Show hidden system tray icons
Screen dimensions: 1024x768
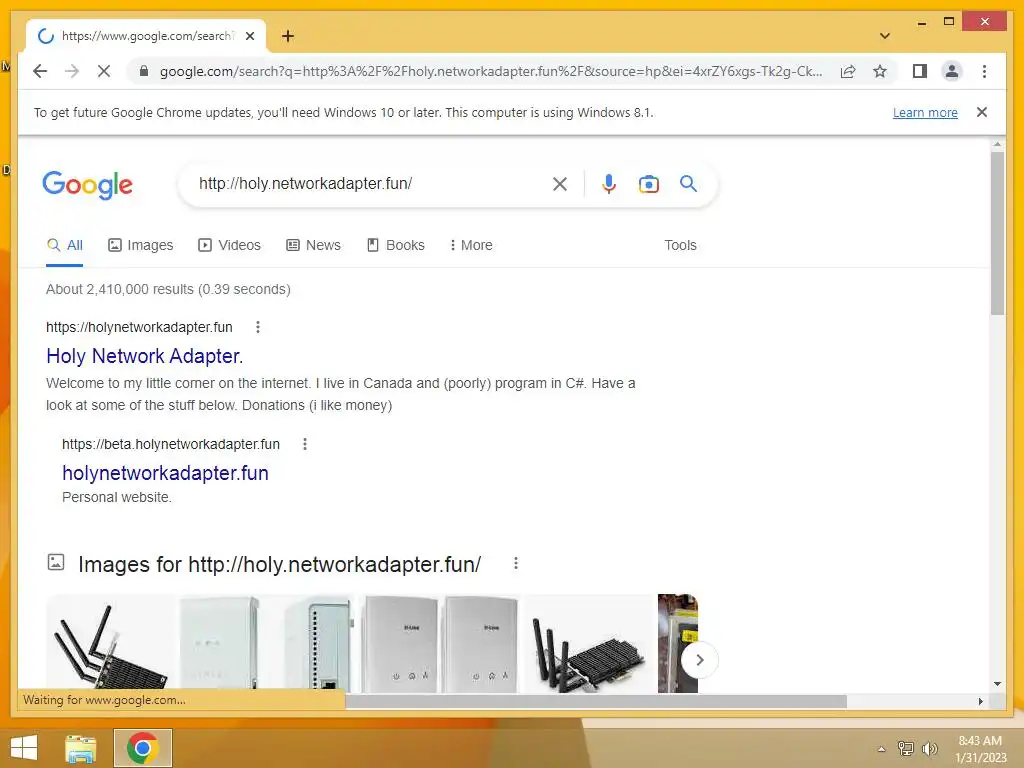pyautogui.click(x=881, y=749)
